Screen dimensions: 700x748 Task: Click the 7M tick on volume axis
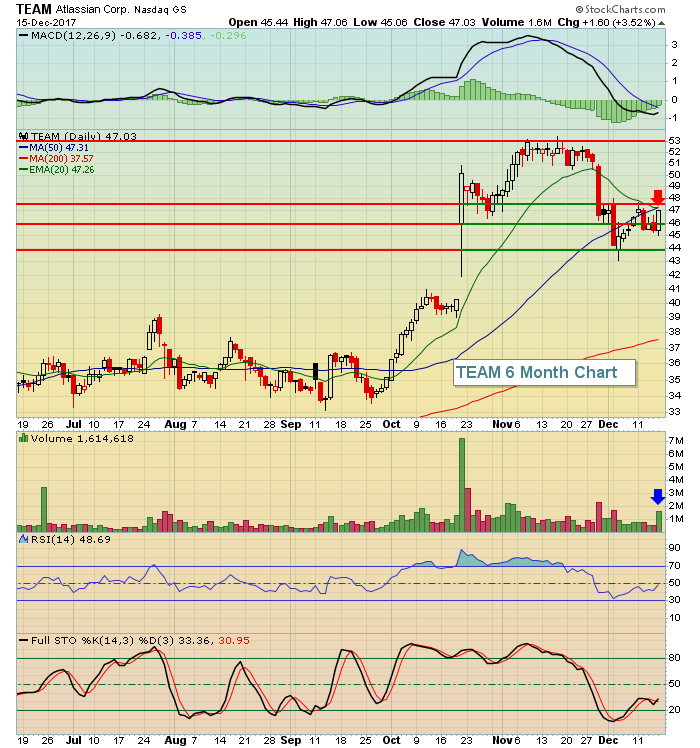tap(676, 440)
